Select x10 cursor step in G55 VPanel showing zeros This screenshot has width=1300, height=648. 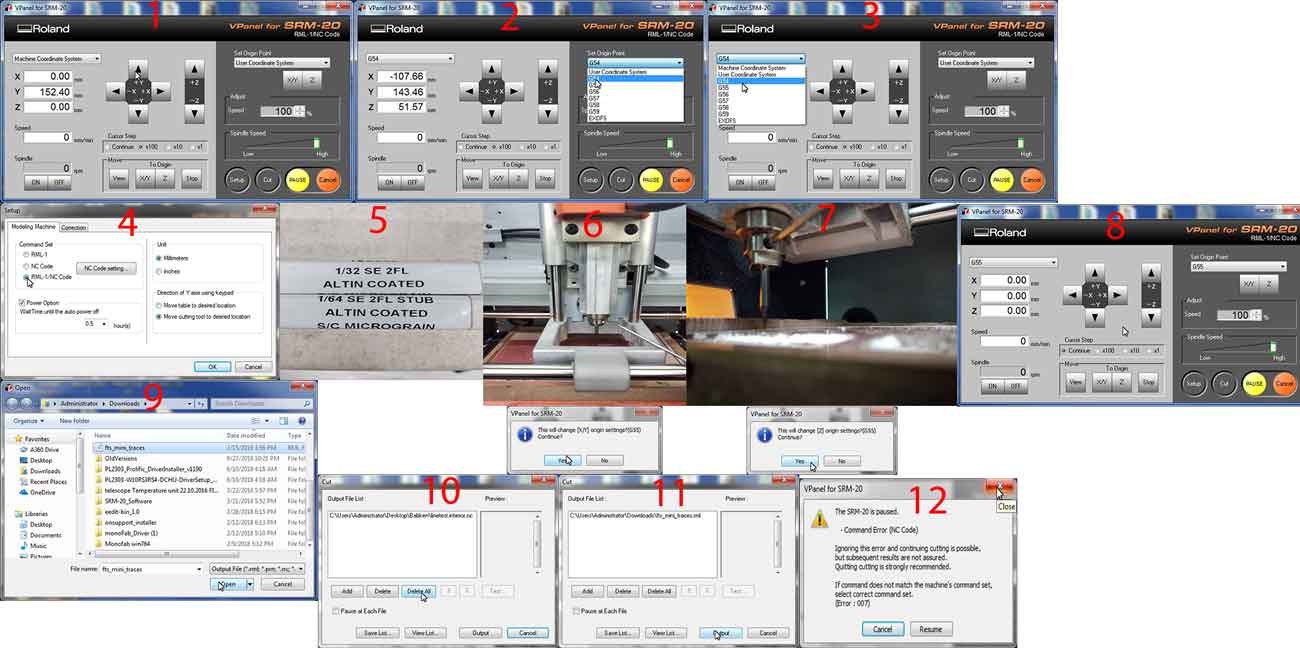point(1122,350)
